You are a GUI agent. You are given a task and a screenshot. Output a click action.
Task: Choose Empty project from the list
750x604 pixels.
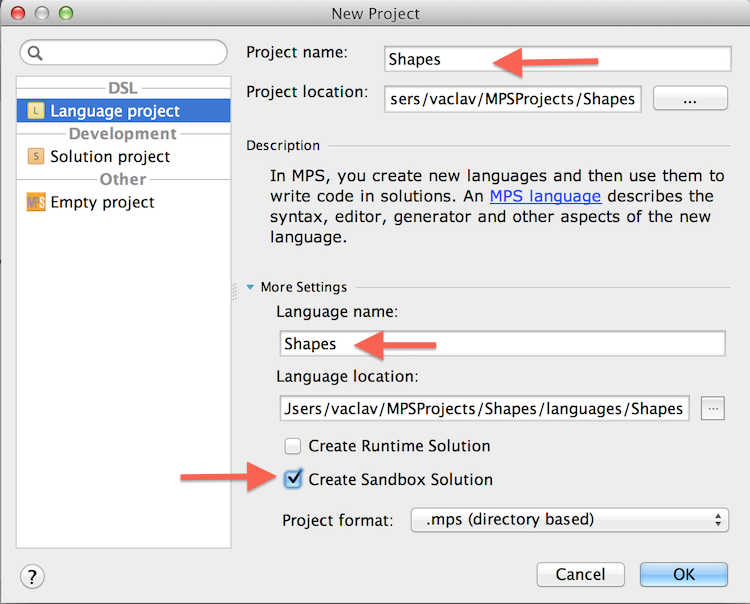[102, 202]
